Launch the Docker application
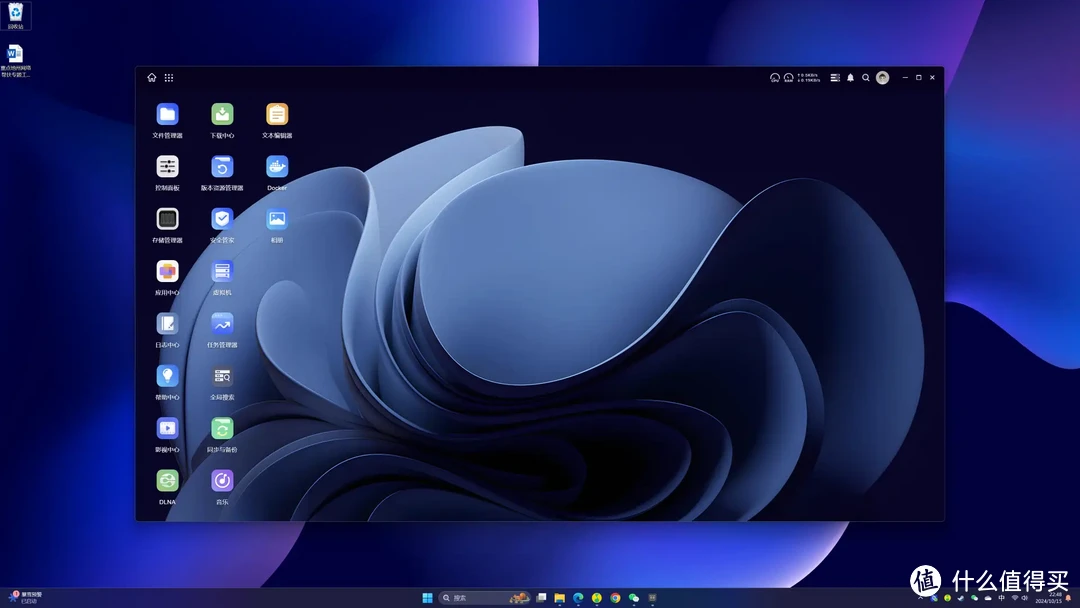 (x=276, y=166)
